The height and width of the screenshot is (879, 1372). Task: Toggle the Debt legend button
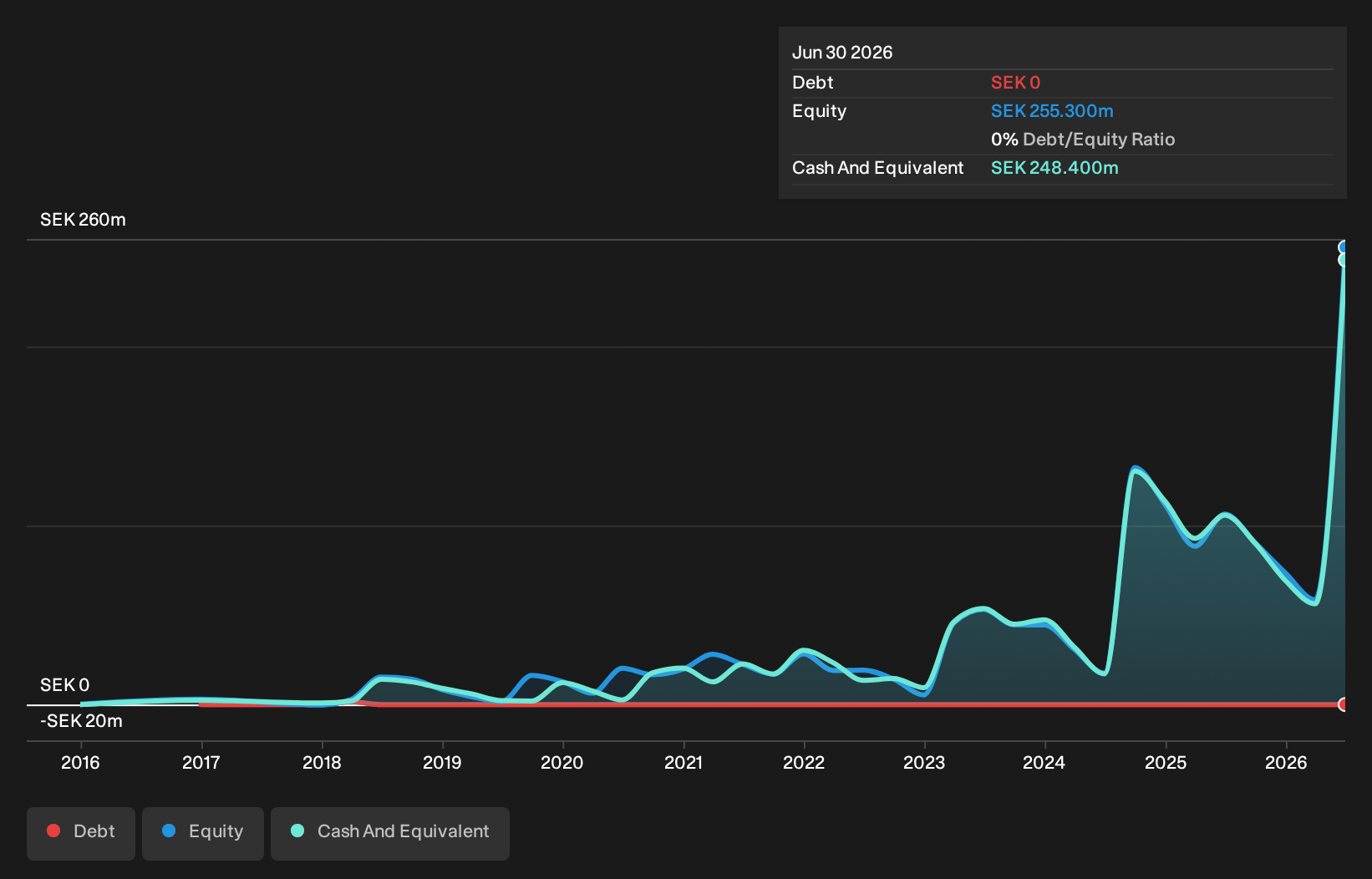pos(81,833)
